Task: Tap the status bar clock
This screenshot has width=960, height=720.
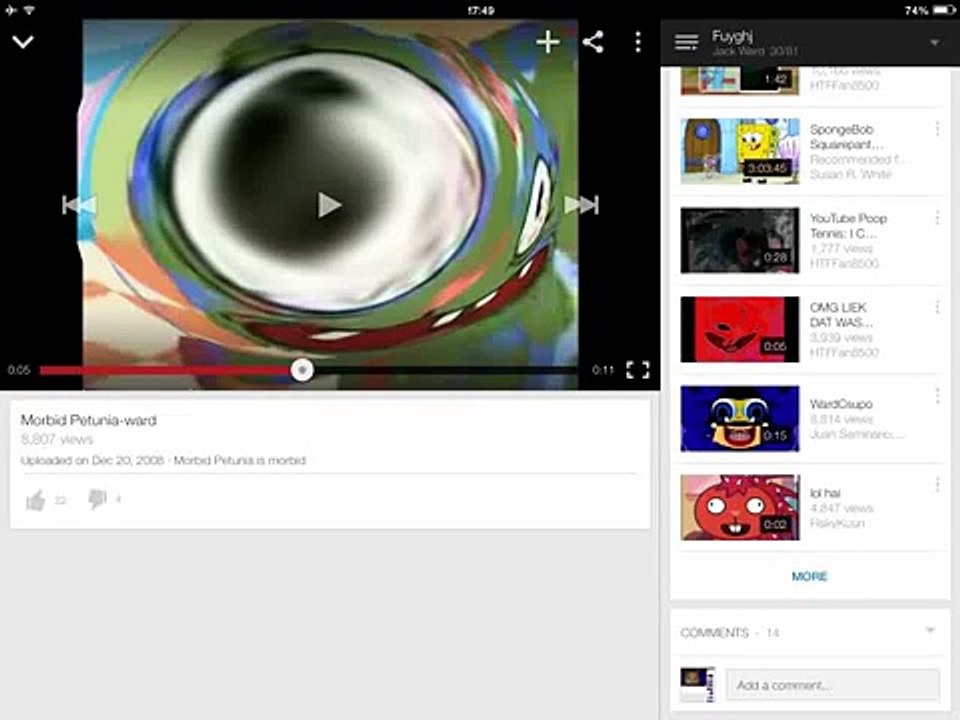Action: [x=481, y=10]
